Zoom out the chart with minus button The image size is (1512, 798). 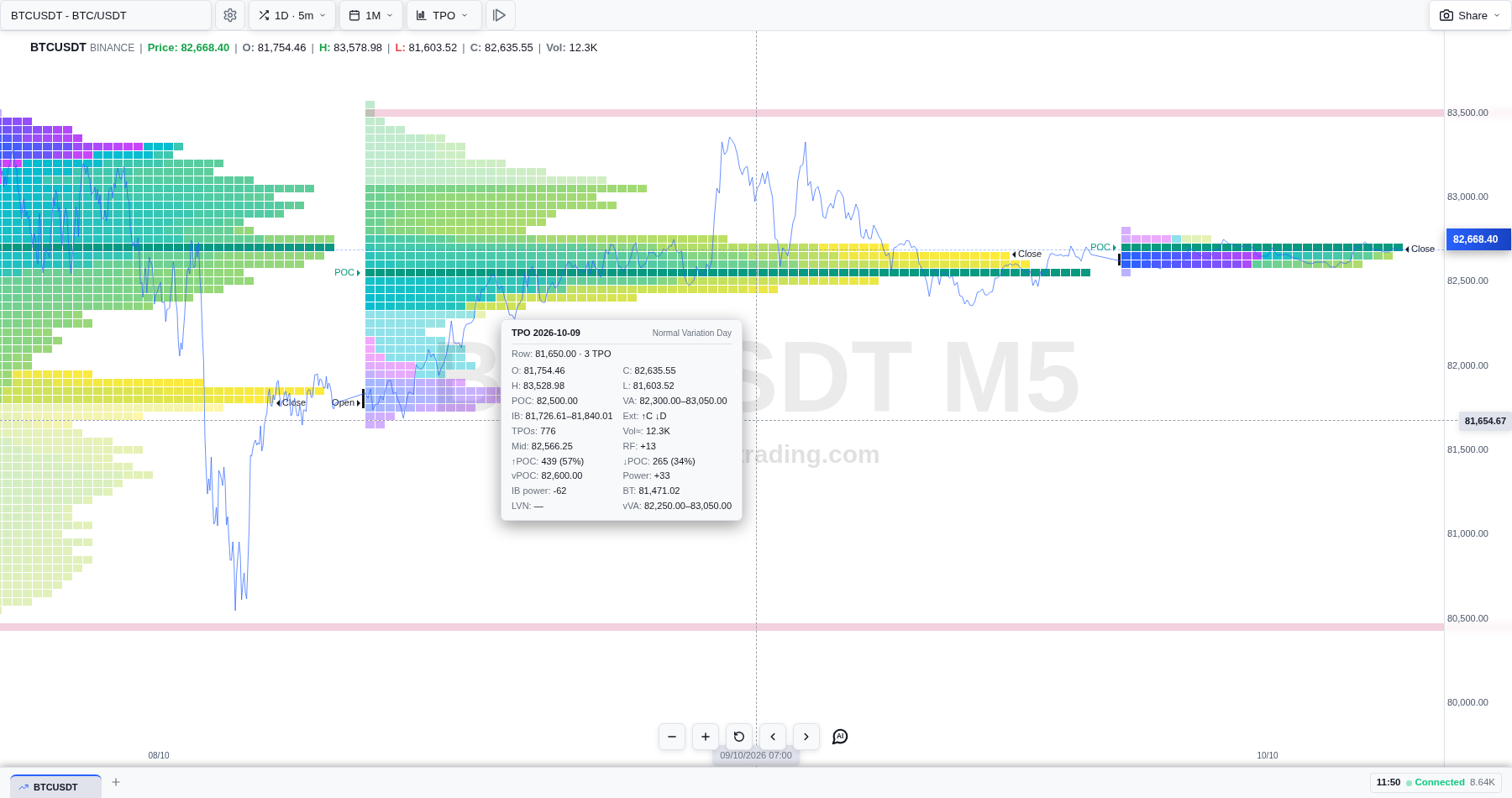click(x=672, y=737)
